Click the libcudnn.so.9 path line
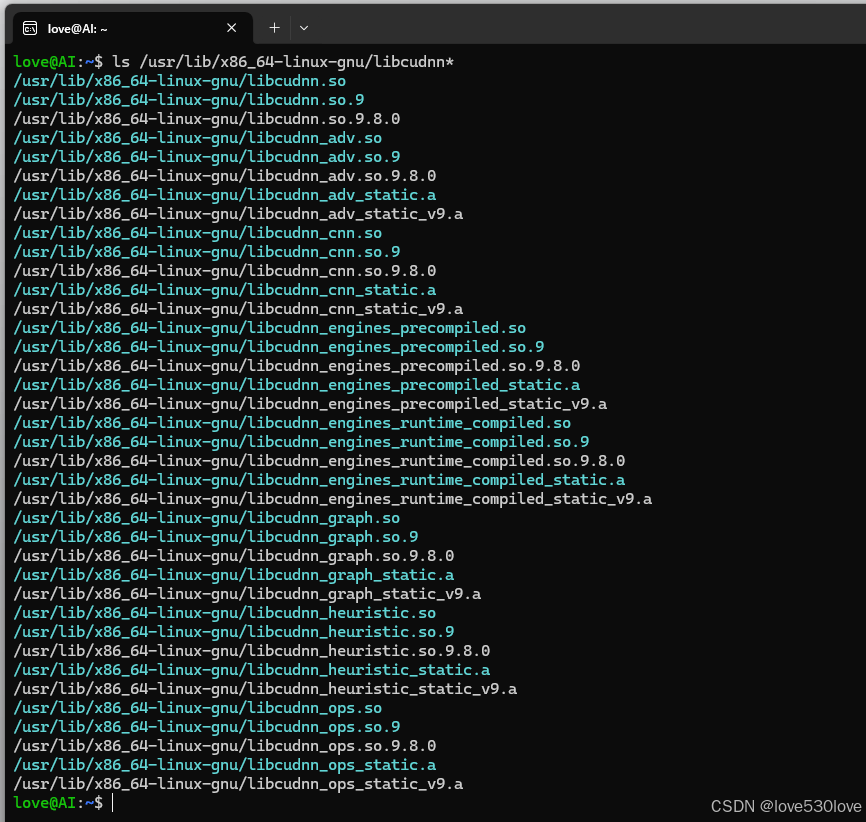 click(x=189, y=100)
